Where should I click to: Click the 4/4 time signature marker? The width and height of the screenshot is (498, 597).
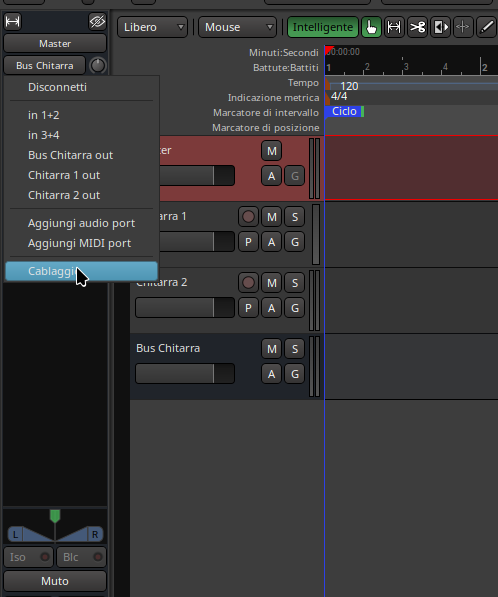339,96
